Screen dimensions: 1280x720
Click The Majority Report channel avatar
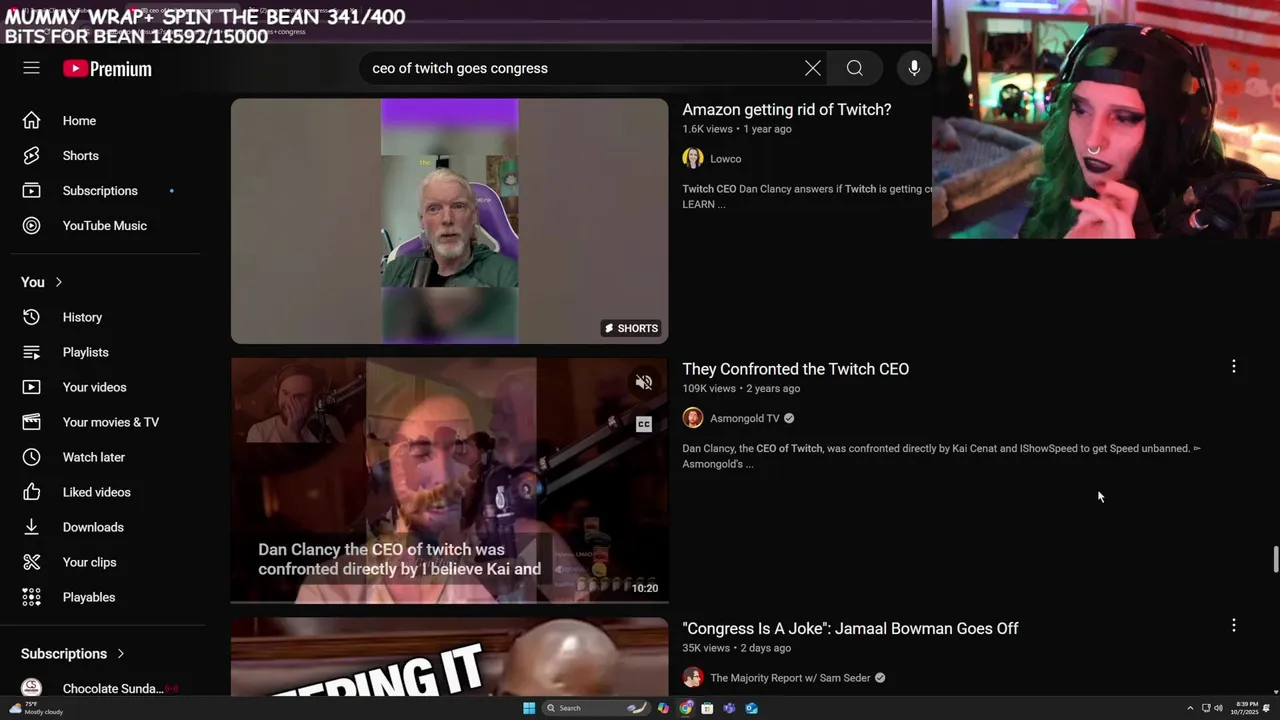click(693, 678)
